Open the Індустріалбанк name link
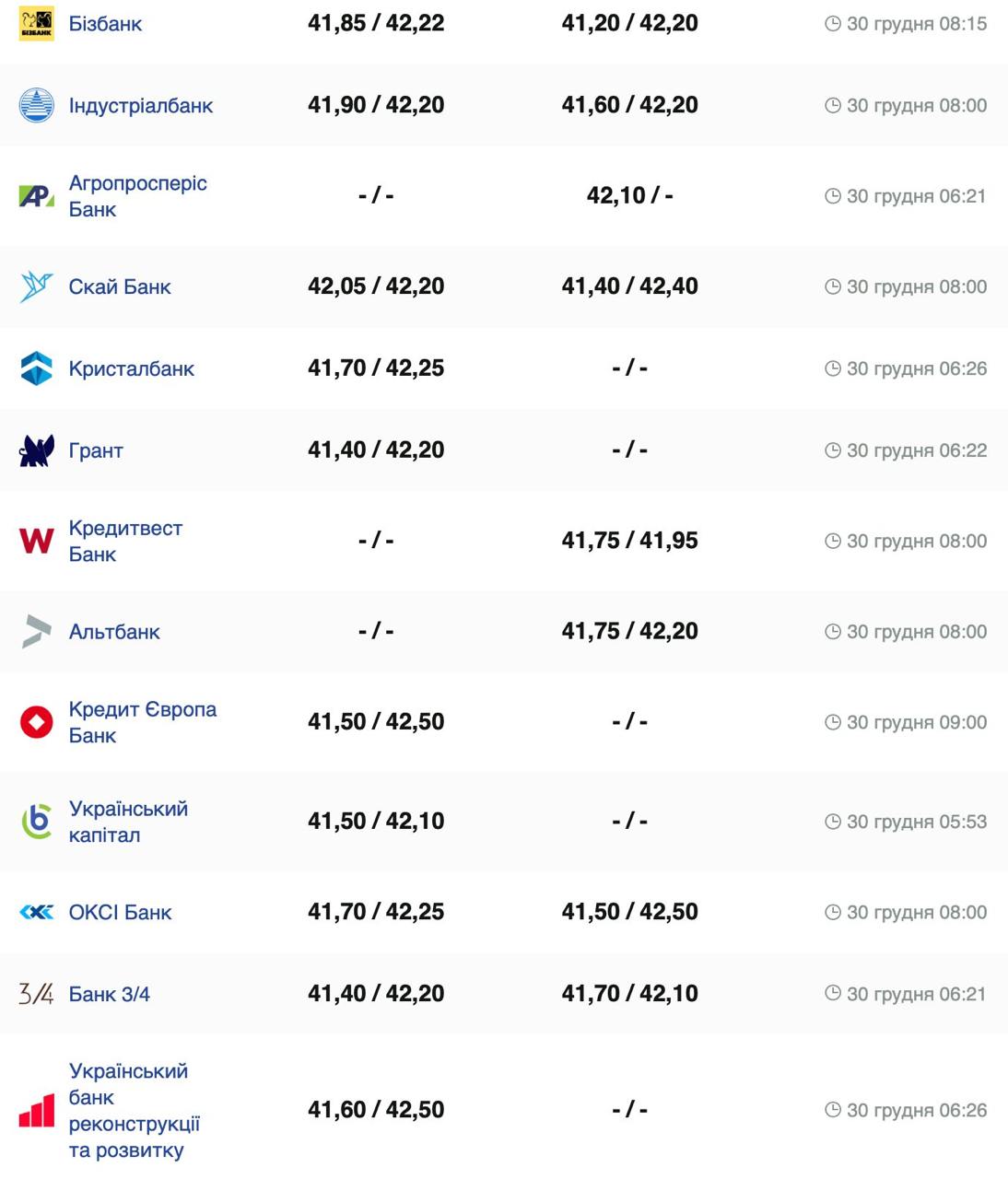Viewport: 1008px width, 1179px height. [140, 106]
